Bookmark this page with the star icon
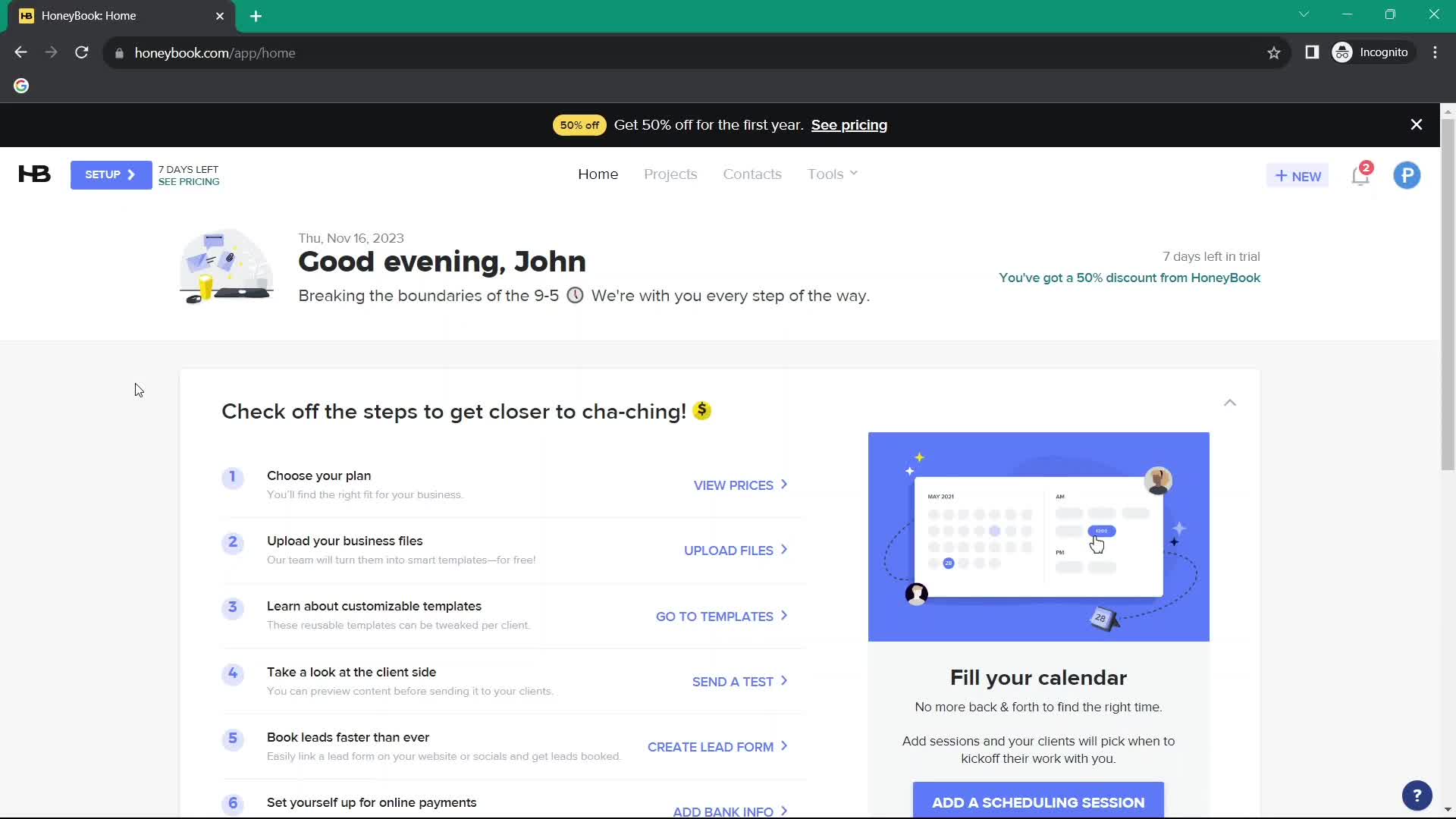The image size is (1456, 819). [x=1274, y=52]
